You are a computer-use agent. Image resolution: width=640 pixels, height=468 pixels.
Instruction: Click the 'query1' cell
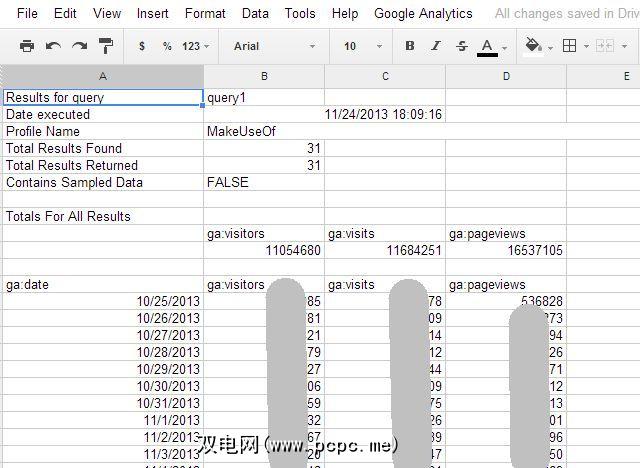point(264,98)
